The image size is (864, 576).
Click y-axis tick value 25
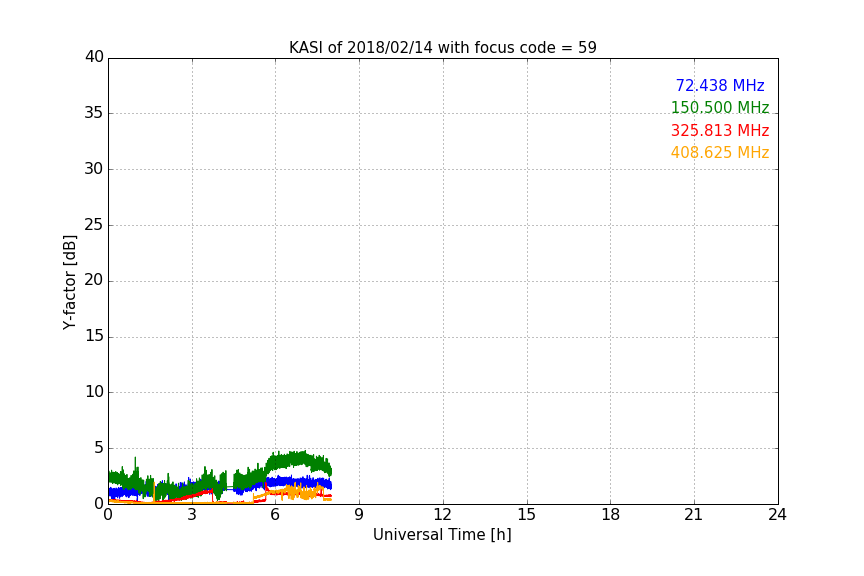(x=94, y=224)
